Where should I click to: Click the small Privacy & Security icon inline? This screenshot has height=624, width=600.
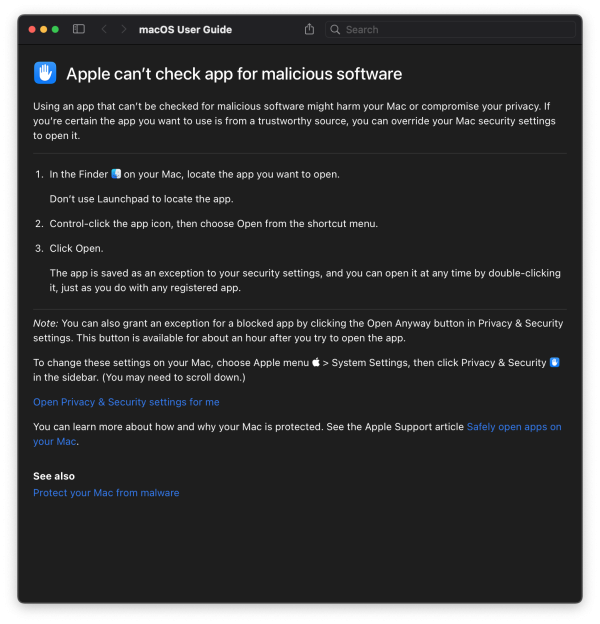coord(555,362)
